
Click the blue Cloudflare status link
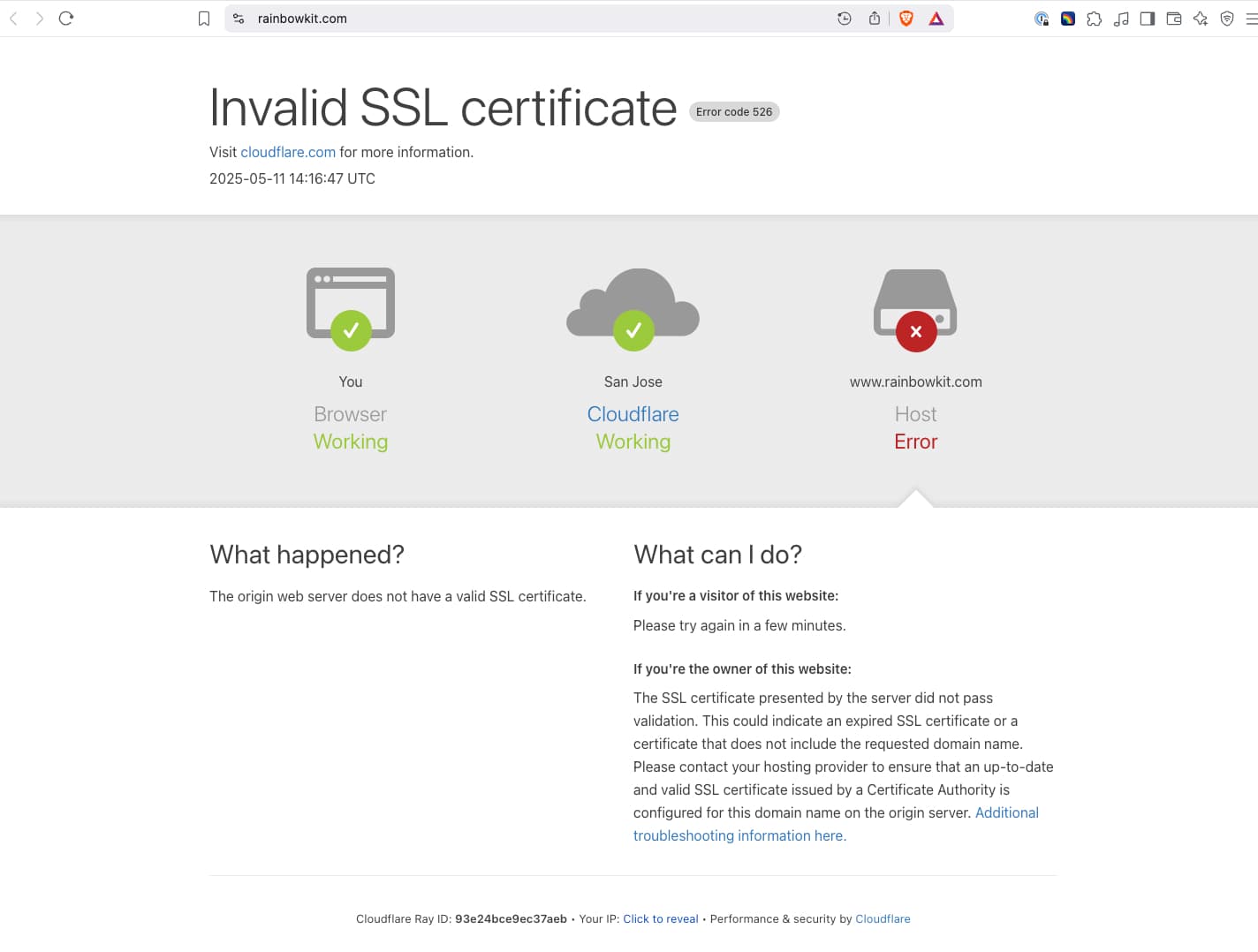point(633,414)
